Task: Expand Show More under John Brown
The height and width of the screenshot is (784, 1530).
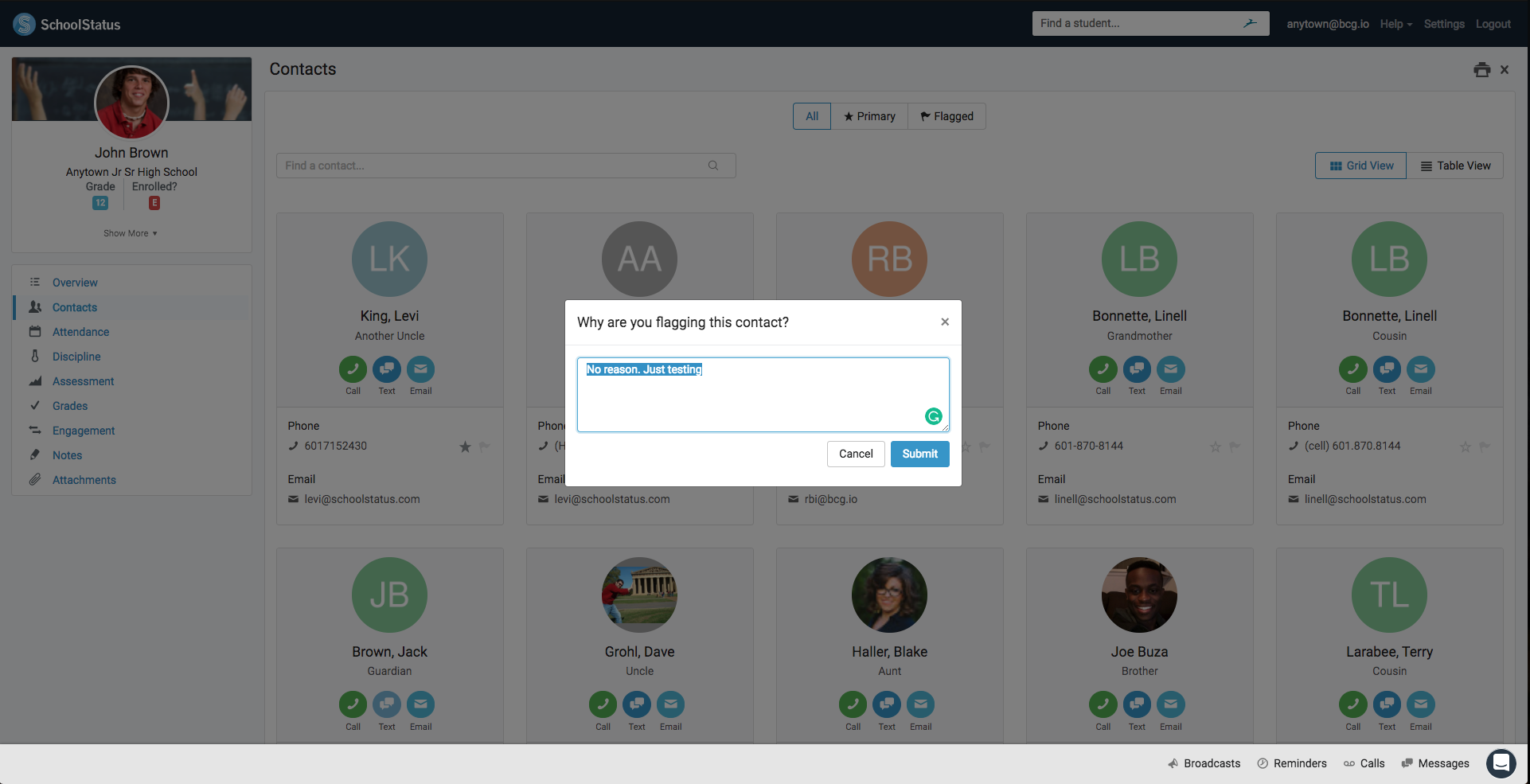Action: coord(131,233)
